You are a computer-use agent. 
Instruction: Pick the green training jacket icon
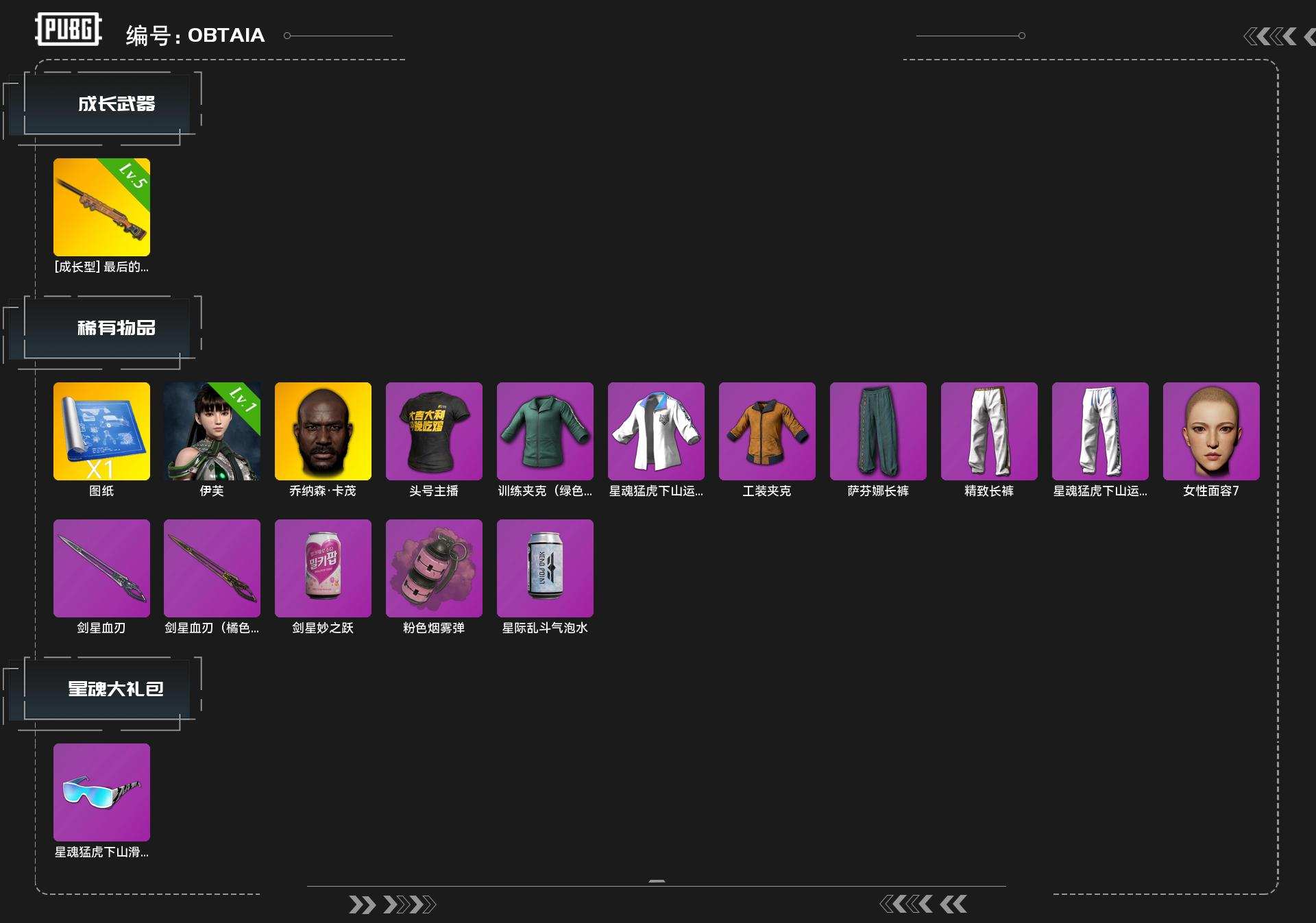point(545,431)
